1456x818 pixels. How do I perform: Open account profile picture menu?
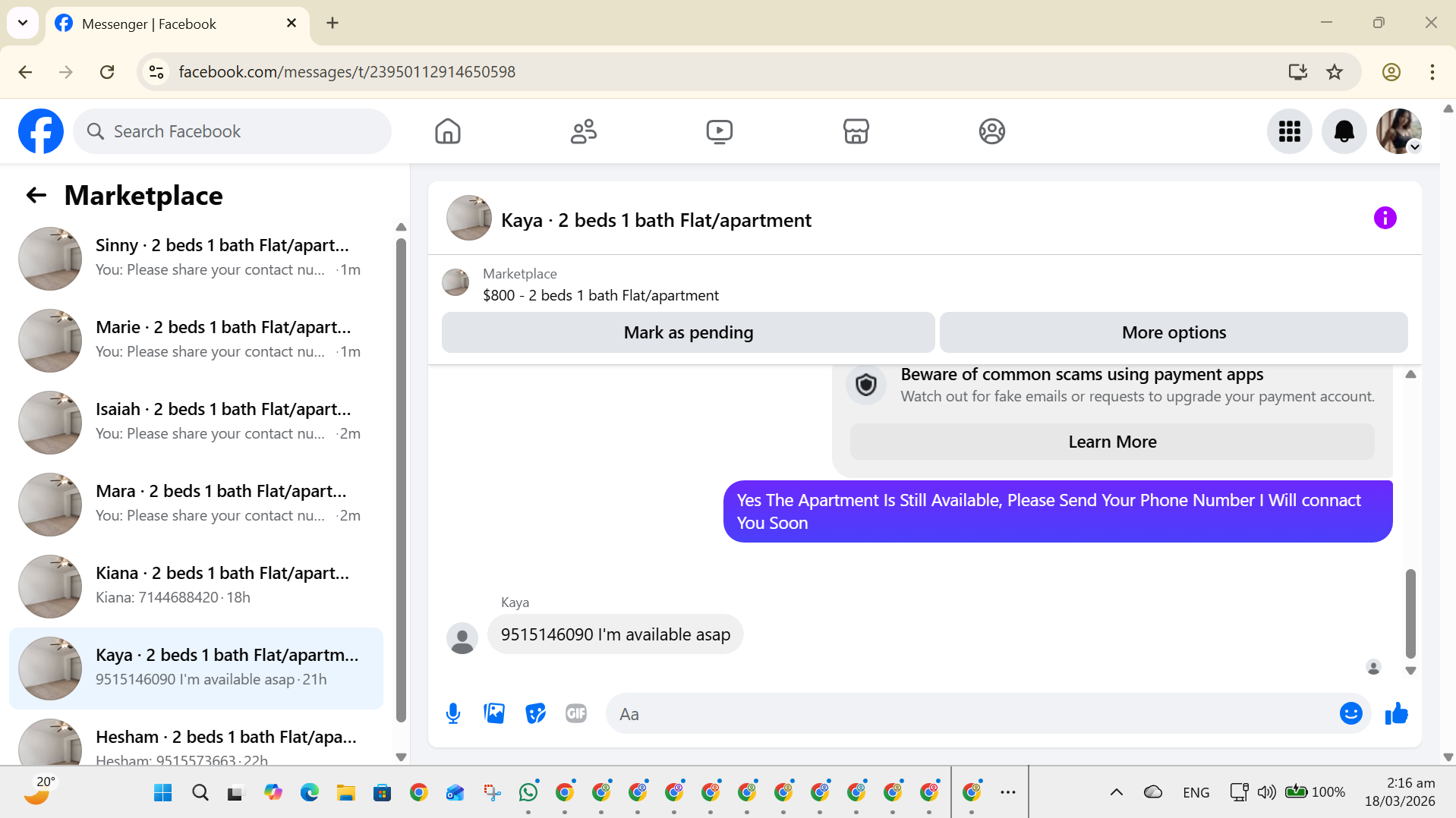click(x=1399, y=131)
